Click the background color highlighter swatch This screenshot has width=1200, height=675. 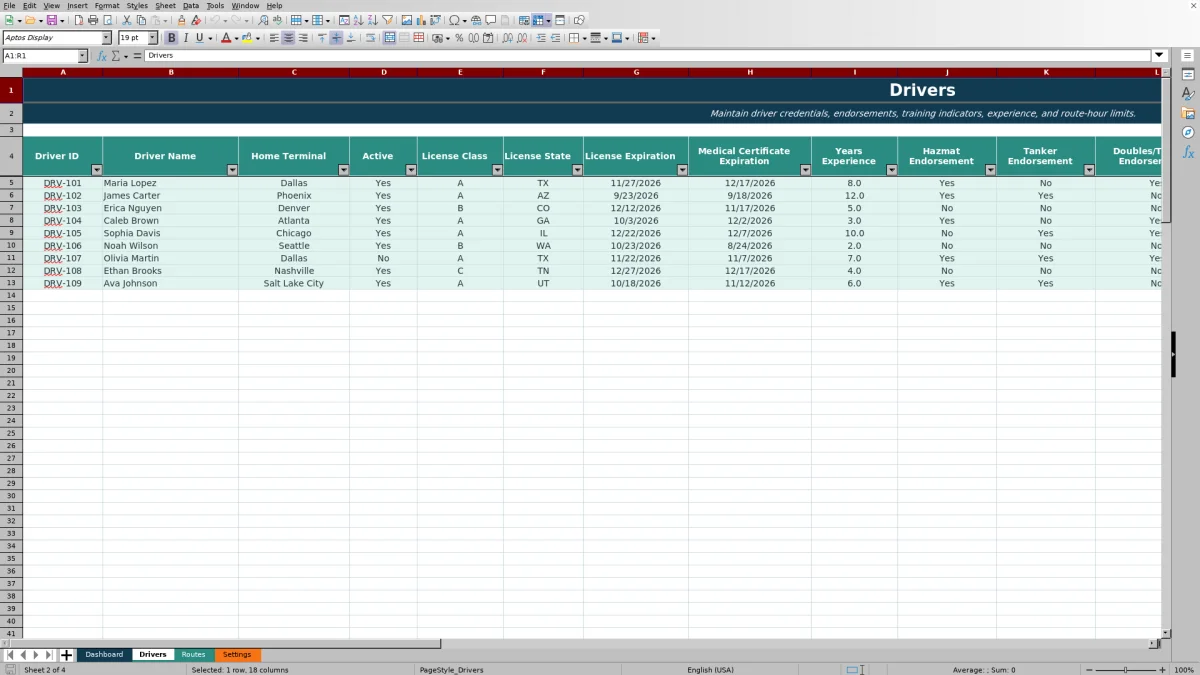(x=246, y=38)
